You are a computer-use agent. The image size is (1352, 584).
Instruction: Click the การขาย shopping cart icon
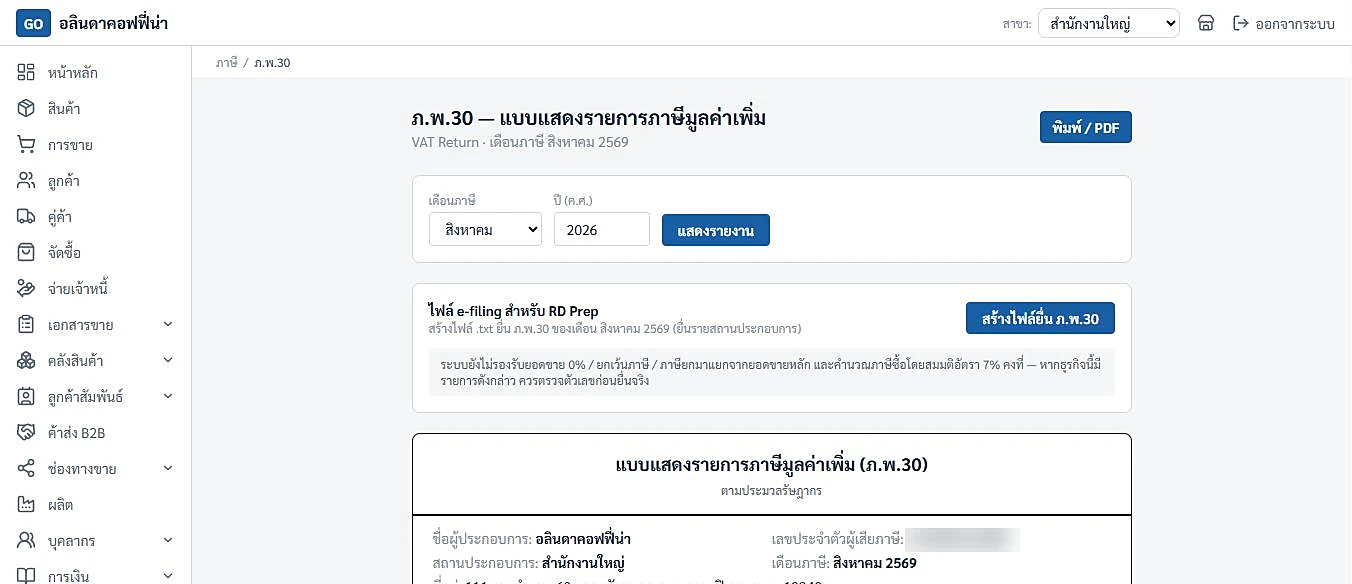(26, 145)
